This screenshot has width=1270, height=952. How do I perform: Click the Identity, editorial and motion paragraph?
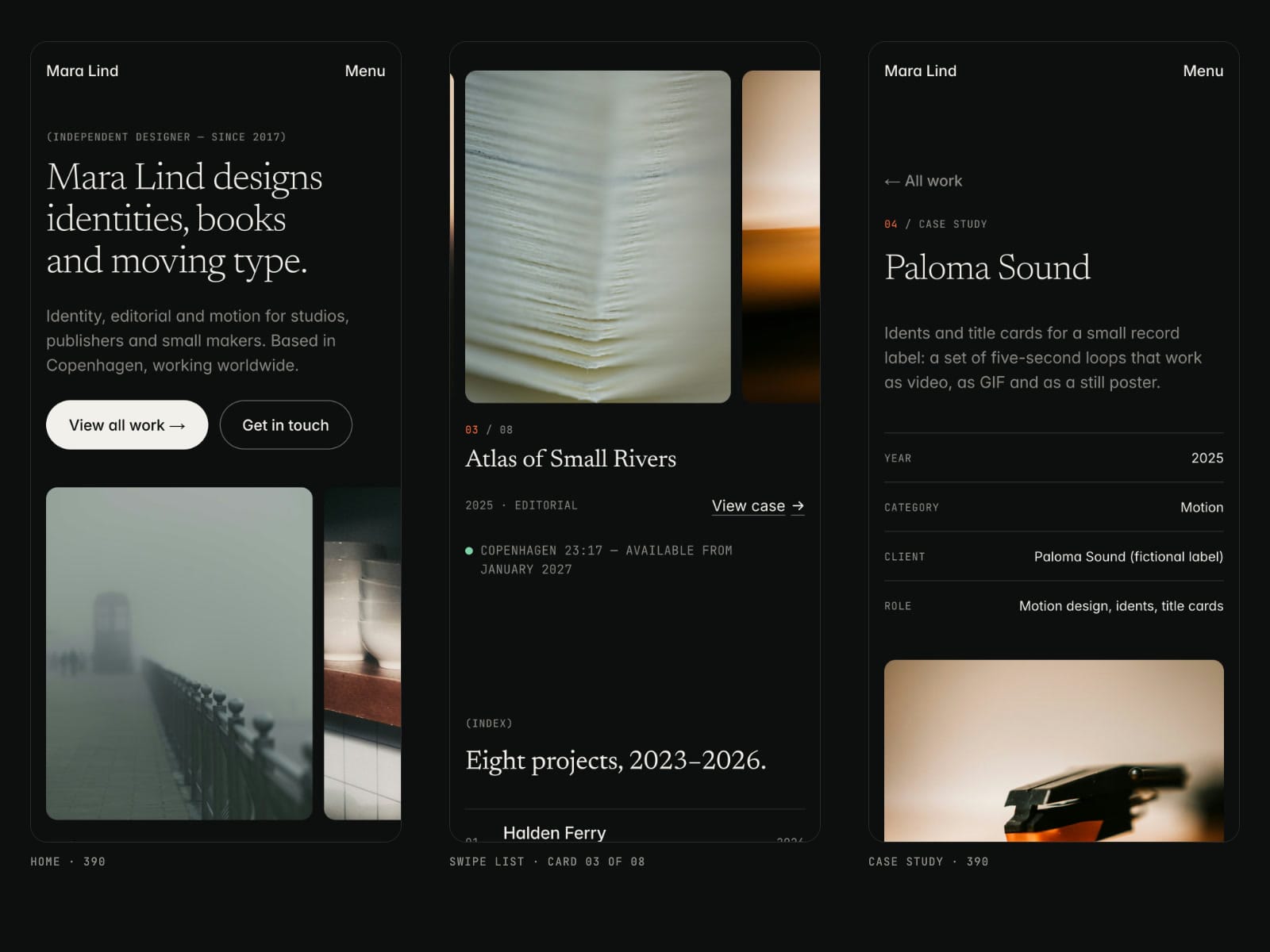tap(198, 340)
